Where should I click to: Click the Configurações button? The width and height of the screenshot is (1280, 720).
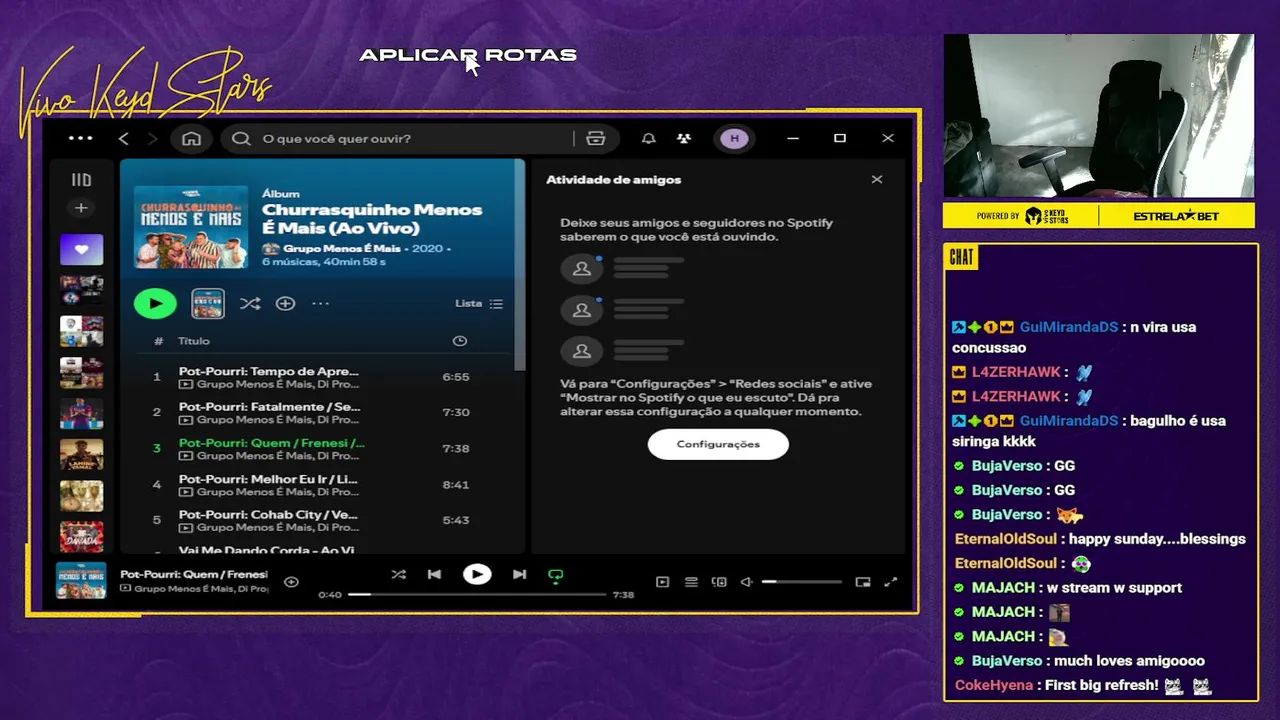718,444
